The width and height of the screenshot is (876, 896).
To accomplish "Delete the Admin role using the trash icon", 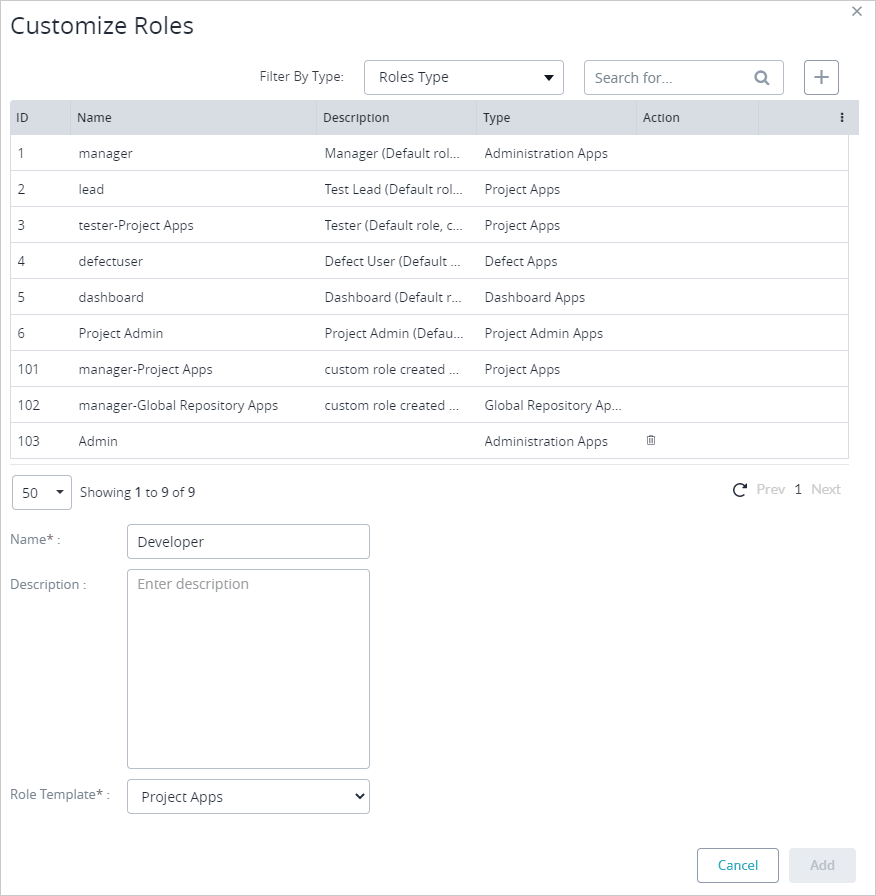I will tap(651, 441).
